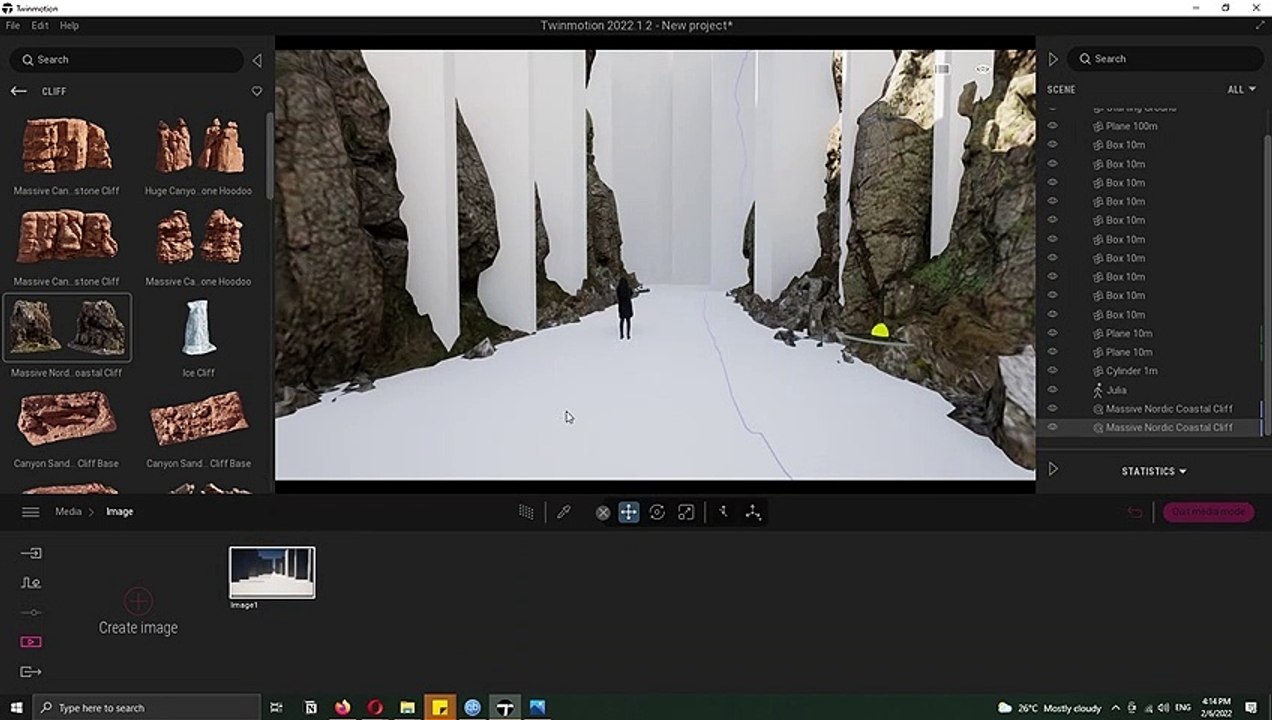This screenshot has height=720, width=1272.
Task: Open the Windows Start menu
Action: click(x=16, y=707)
